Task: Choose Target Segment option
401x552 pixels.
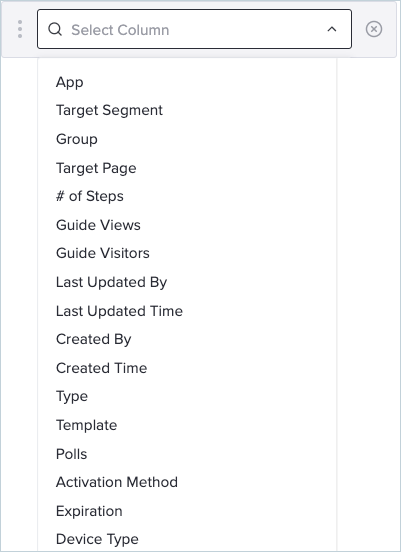Action: click(109, 111)
